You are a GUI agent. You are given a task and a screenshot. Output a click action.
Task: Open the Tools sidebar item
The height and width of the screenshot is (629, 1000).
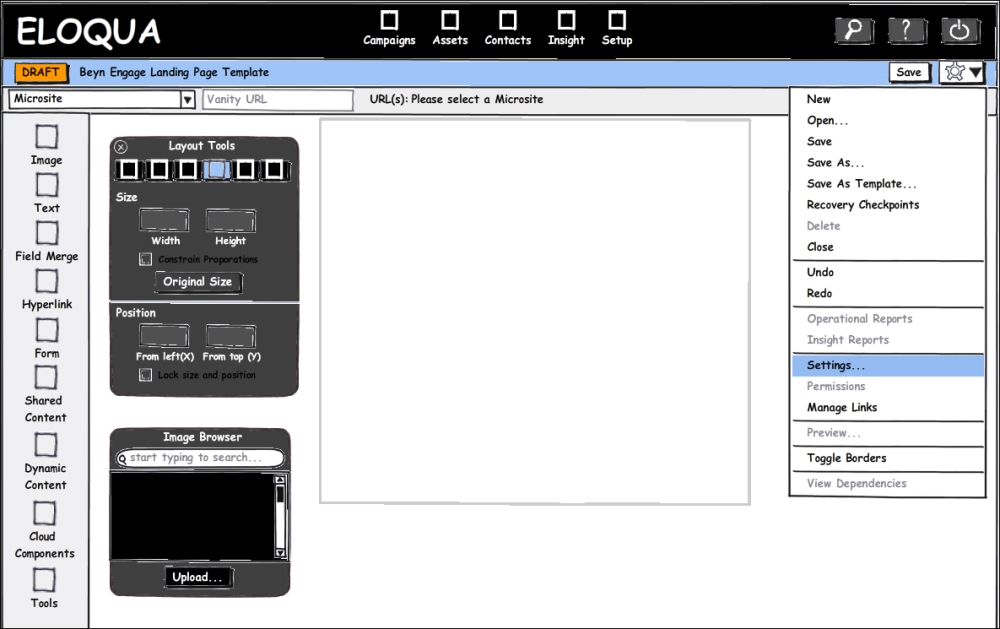click(44, 581)
